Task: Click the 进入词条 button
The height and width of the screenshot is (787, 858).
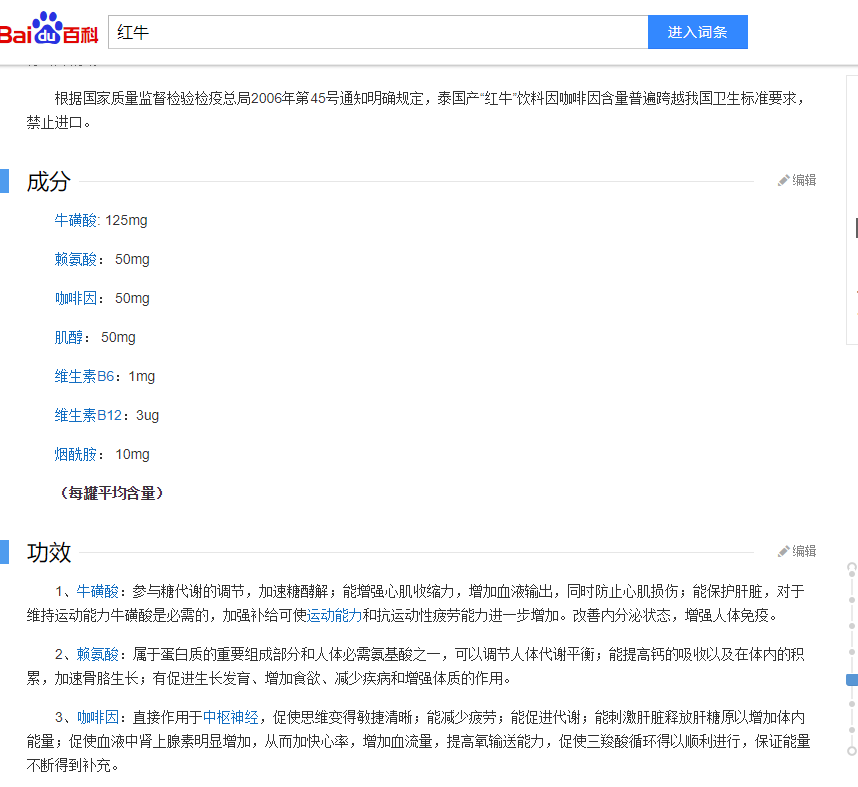Action: [x=698, y=32]
